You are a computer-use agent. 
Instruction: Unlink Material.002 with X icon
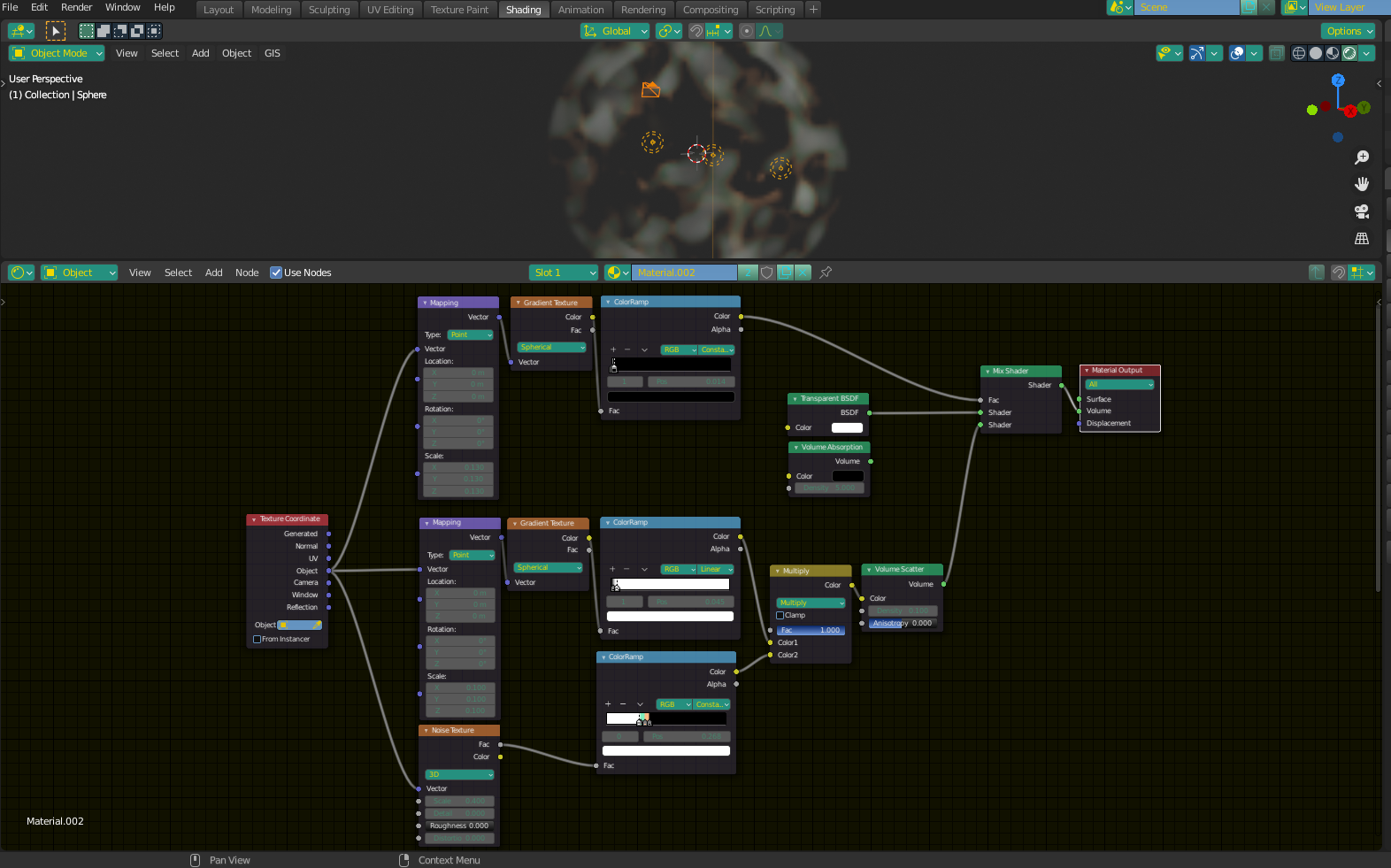coord(803,273)
